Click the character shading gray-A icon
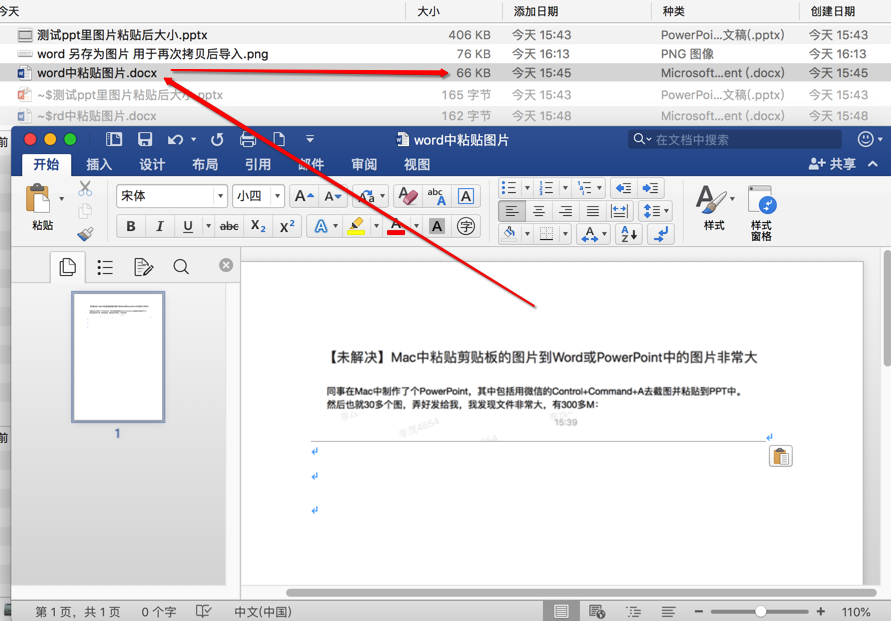The width and height of the screenshot is (891, 621). pos(437,226)
